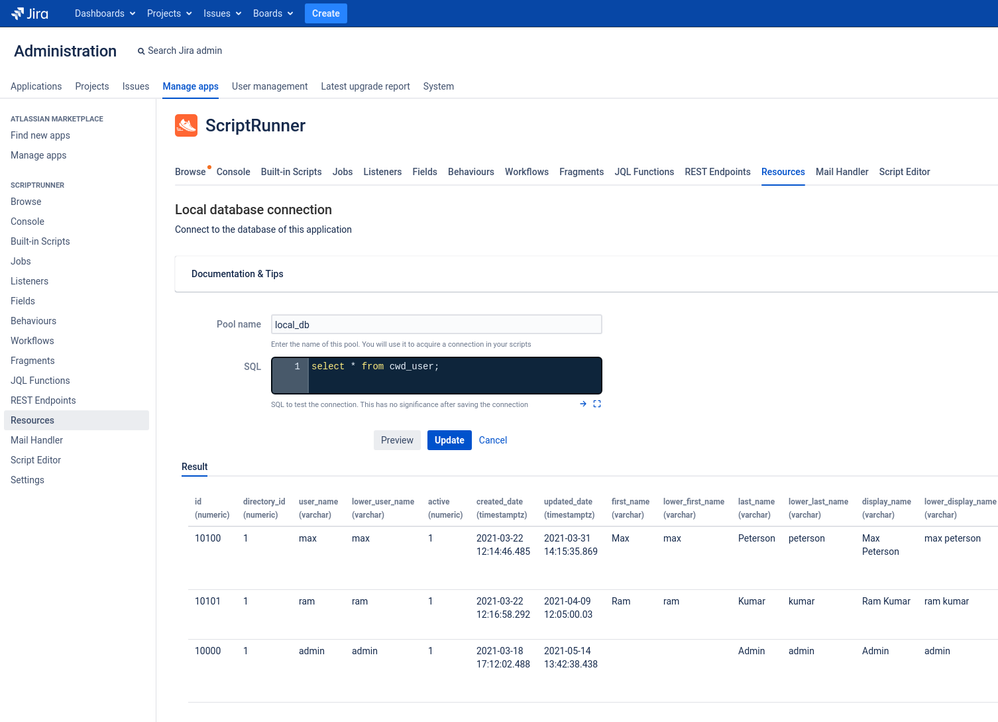The height and width of the screenshot is (722, 998).
Task: Open User management tab
Action: point(270,86)
